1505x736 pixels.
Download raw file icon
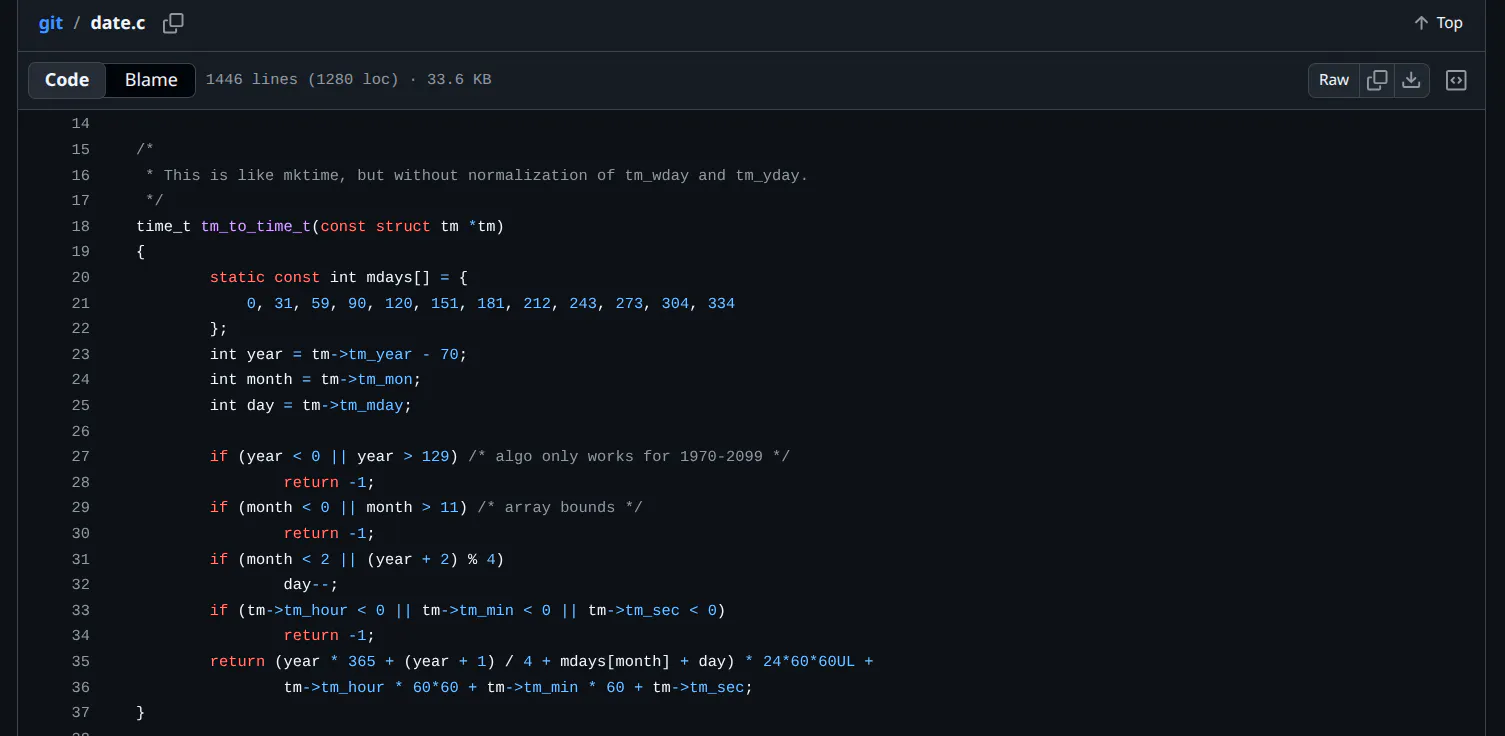(1411, 80)
